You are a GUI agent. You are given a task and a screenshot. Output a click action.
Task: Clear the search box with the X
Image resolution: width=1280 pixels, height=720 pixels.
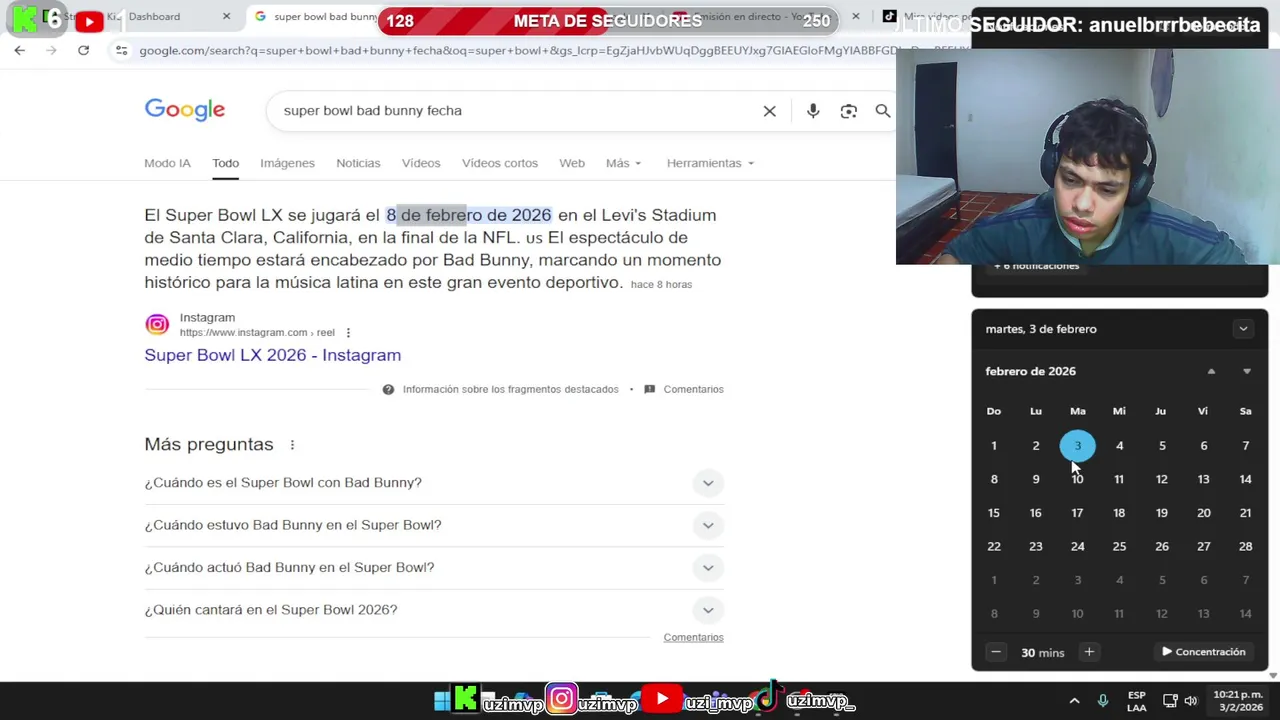click(769, 111)
